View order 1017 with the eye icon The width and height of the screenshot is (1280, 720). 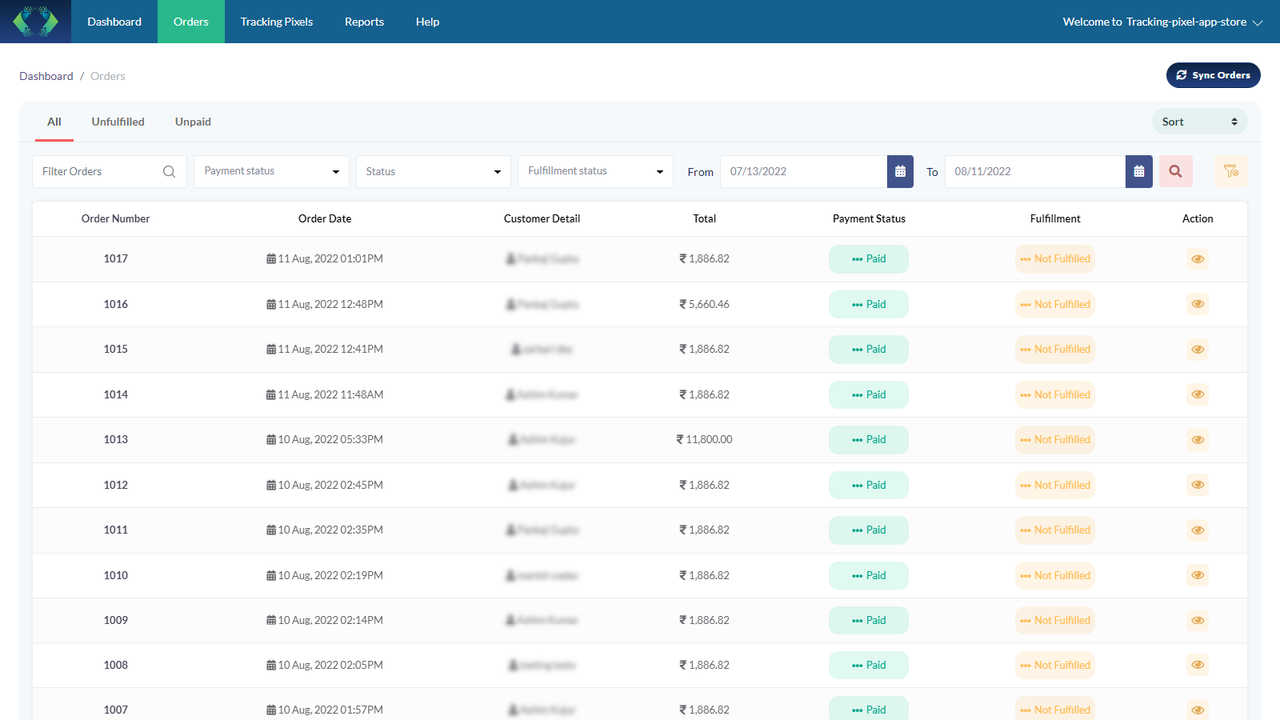click(x=1197, y=259)
